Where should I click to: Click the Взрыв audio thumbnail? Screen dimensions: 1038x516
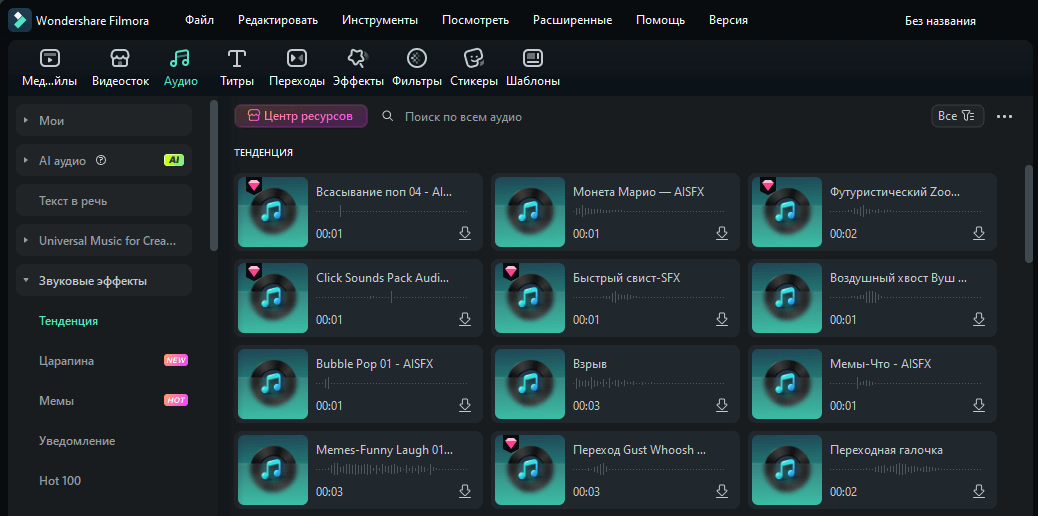pos(530,384)
